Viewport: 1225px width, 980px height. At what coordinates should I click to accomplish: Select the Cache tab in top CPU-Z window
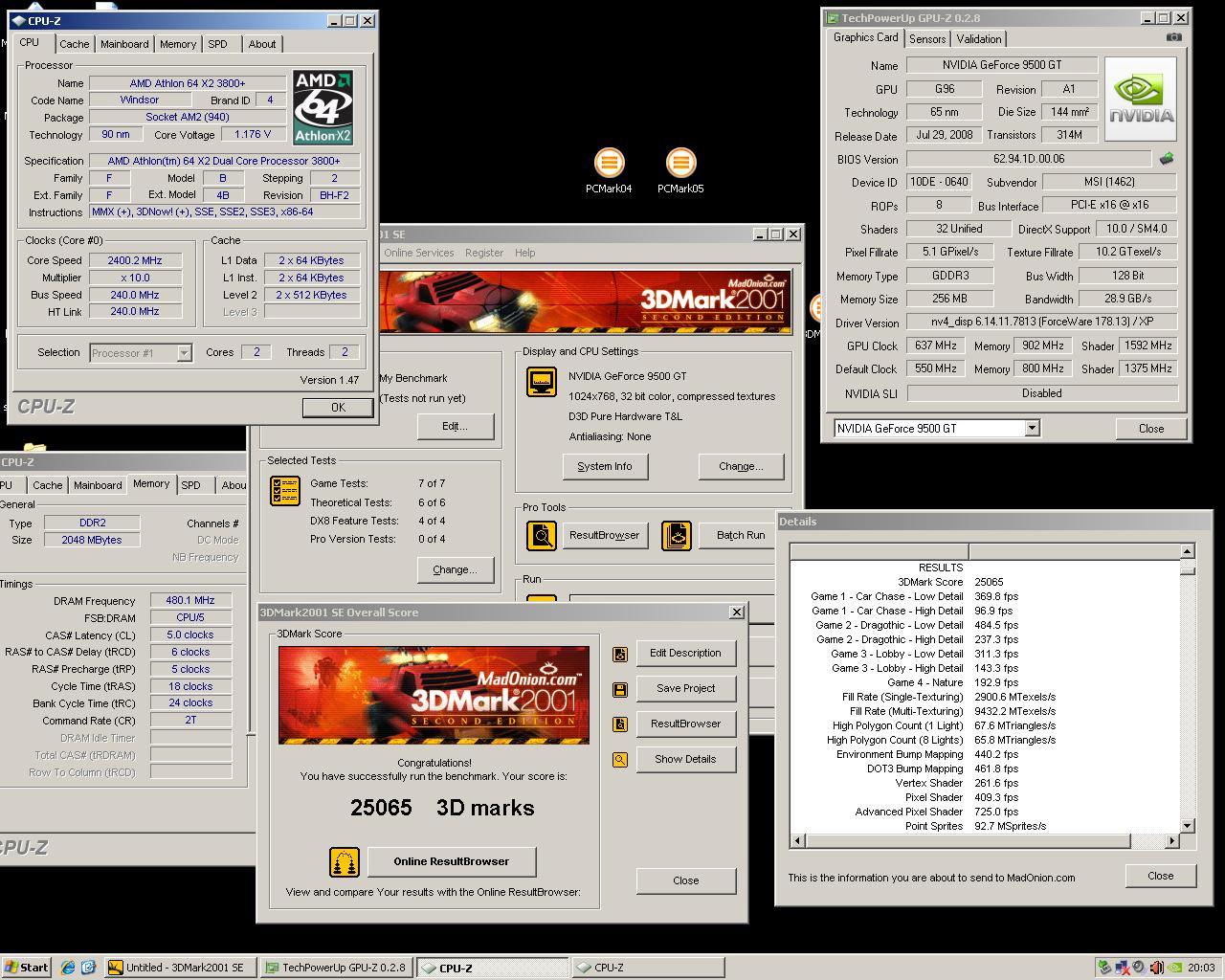(74, 44)
